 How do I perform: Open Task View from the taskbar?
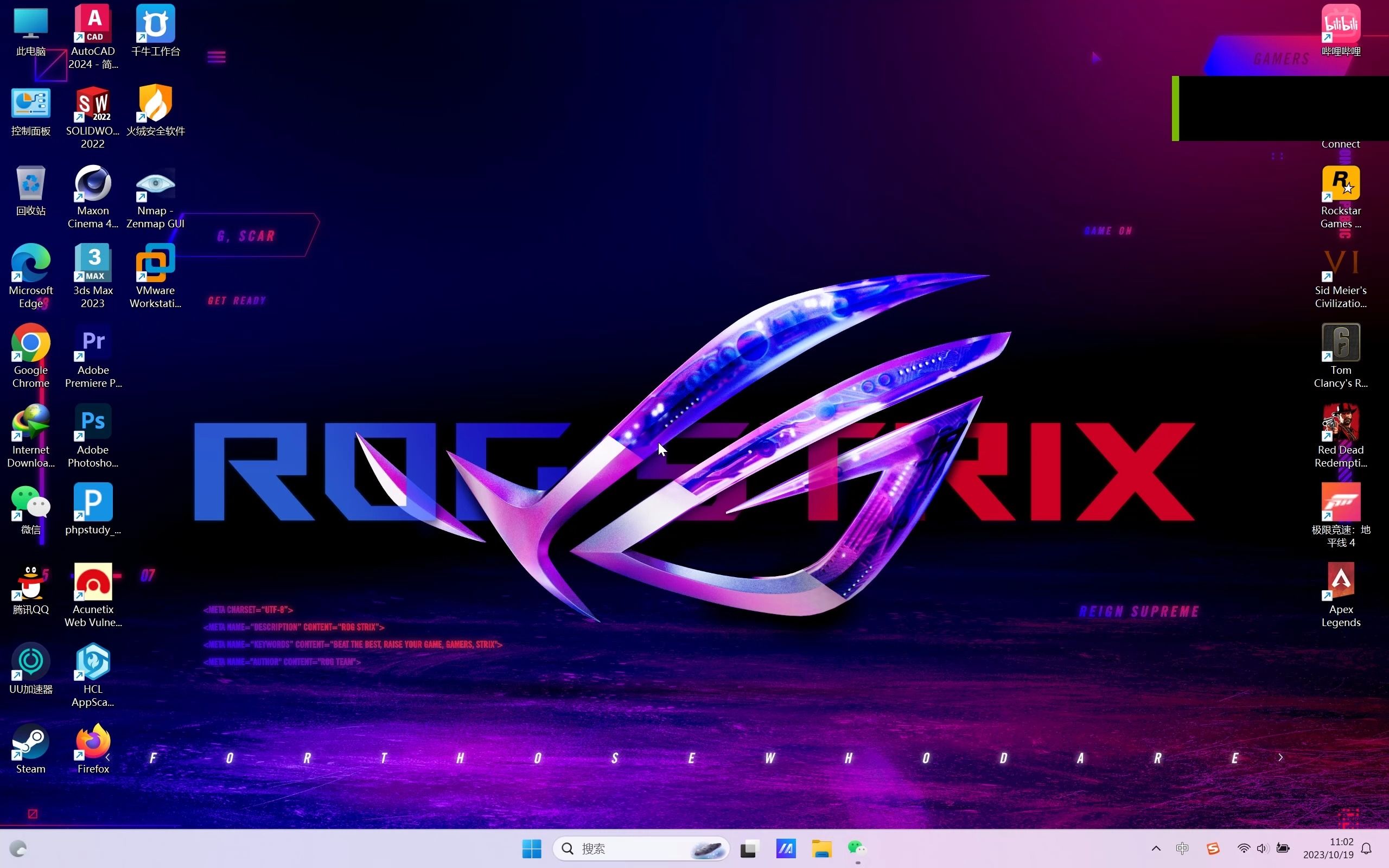coord(749,848)
